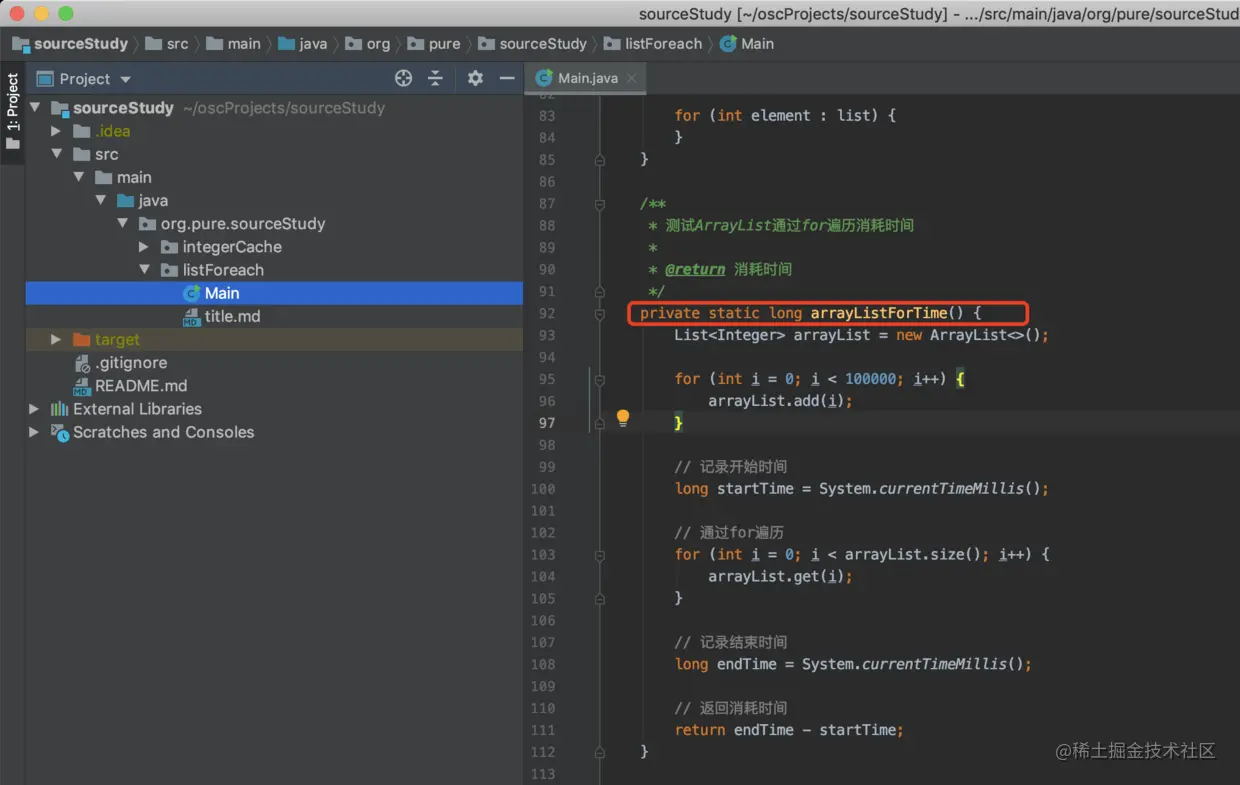Viewport: 1240px width, 785px height.
Task: Click the Main class icon in project tree
Action: (x=192, y=293)
